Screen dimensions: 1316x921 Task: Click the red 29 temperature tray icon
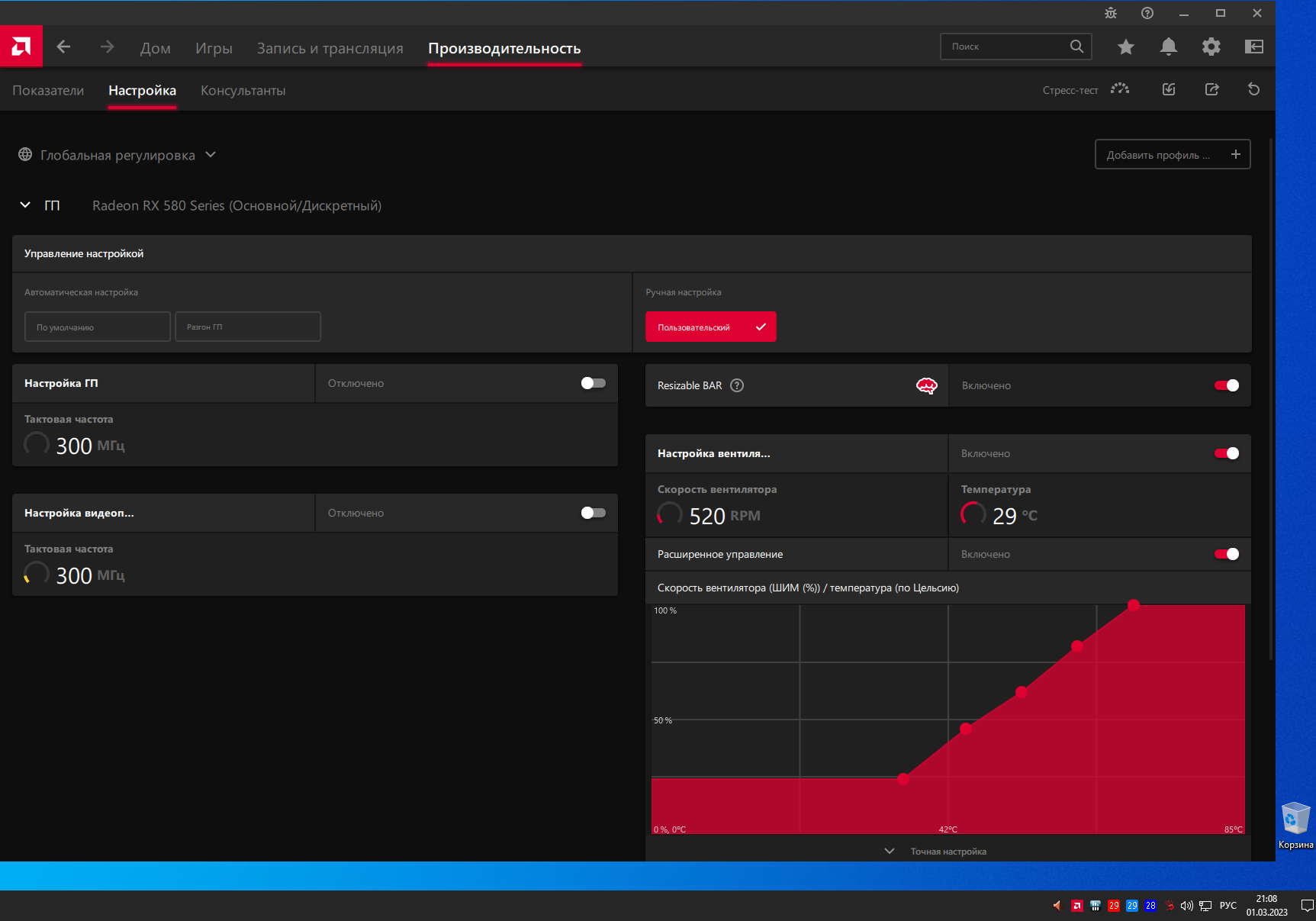click(1114, 906)
